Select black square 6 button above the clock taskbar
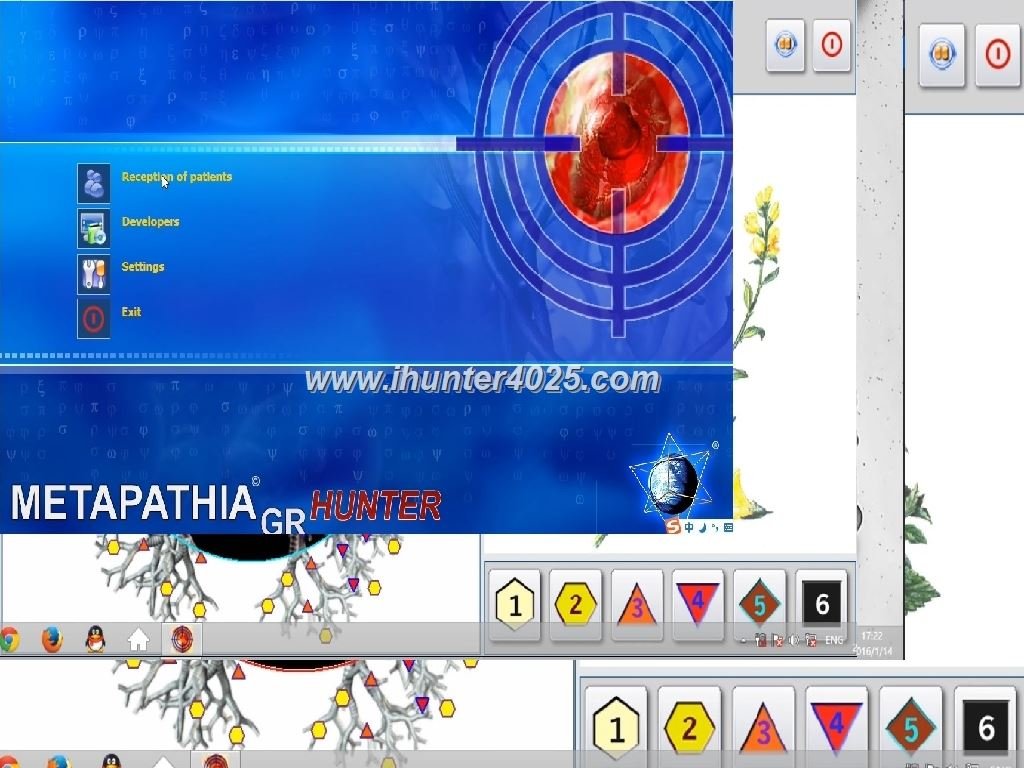 pyautogui.click(x=822, y=604)
